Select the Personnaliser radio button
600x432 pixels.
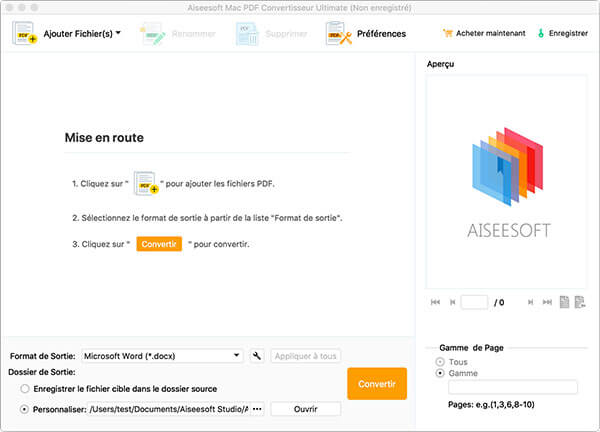tap(24, 409)
